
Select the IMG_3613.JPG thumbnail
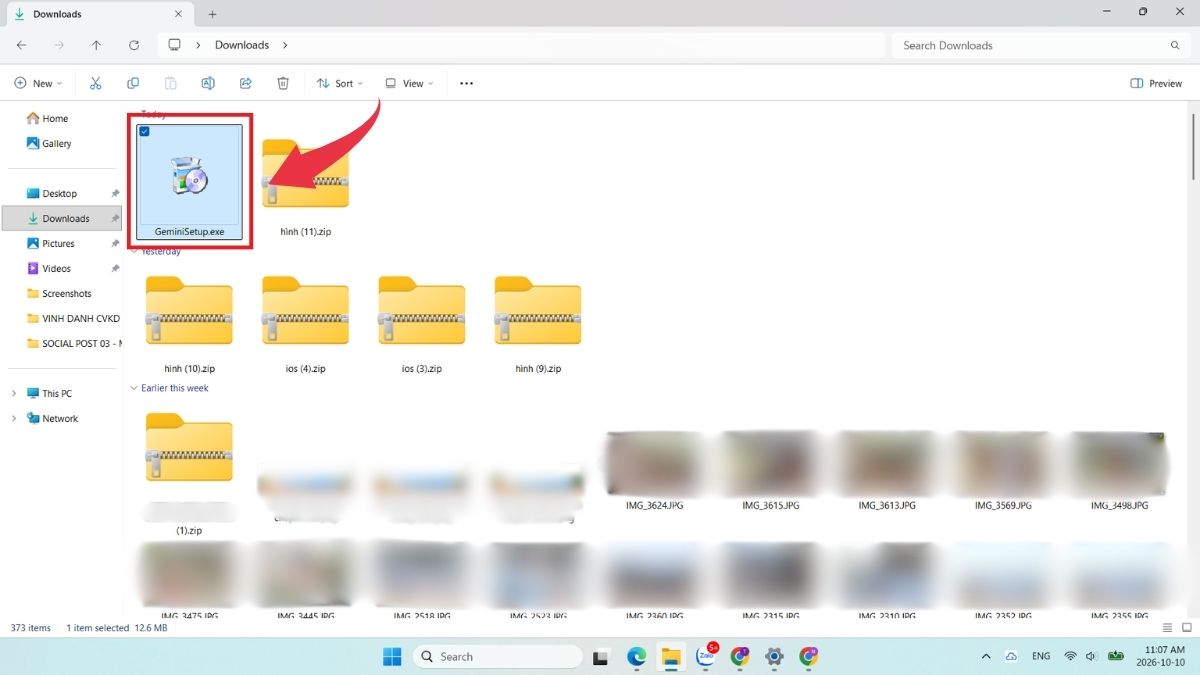pos(887,463)
